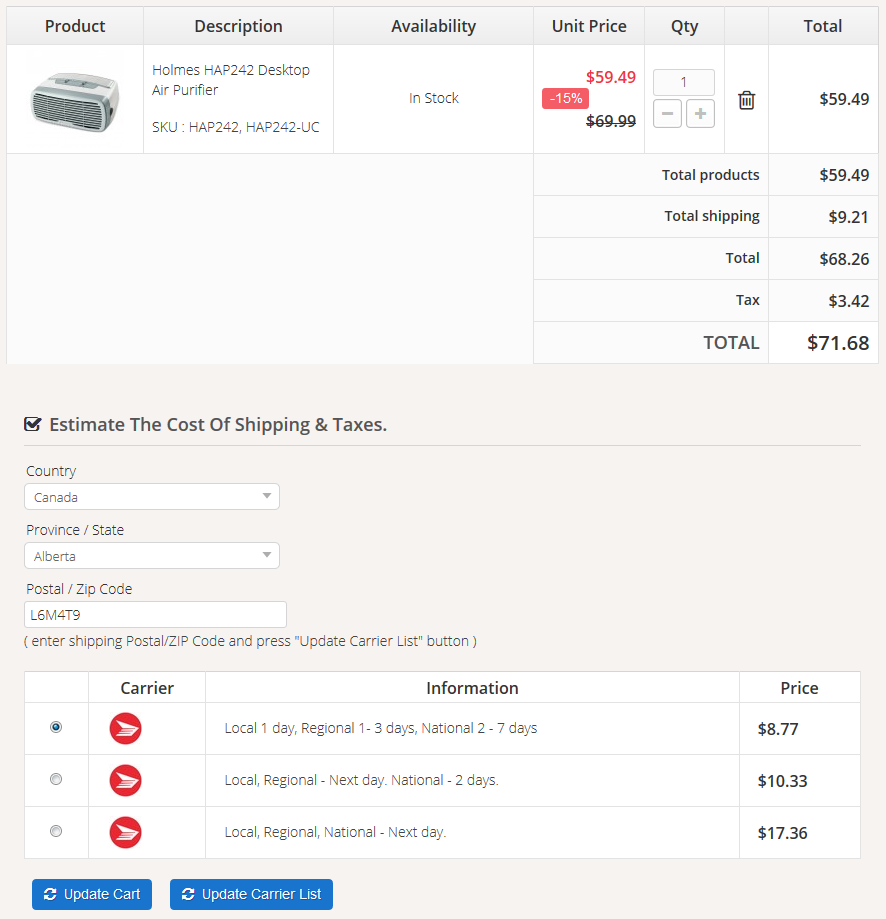
Task: Expand the Province / State dropdown
Action: pyautogui.click(x=152, y=556)
